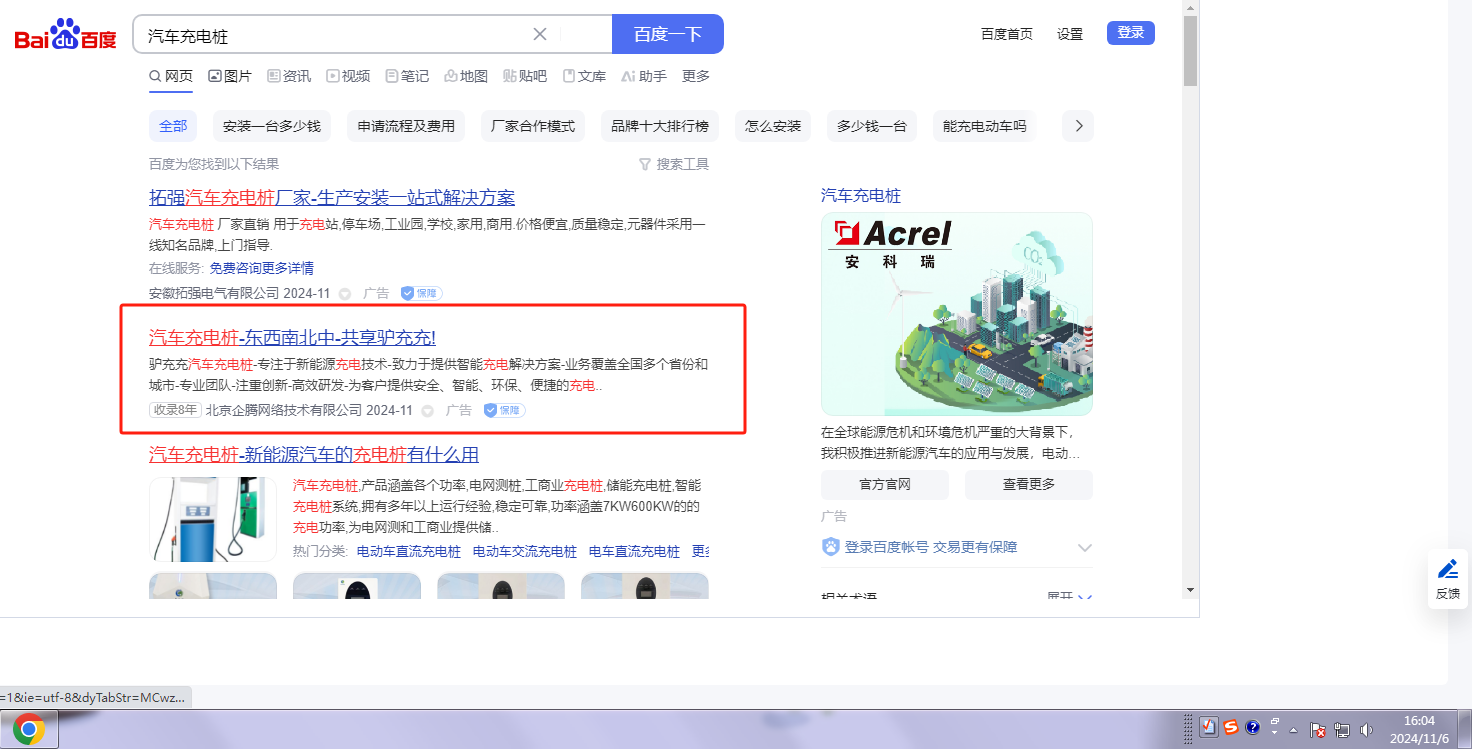Click the Sogou input method tray icon
The height and width of the screenshot is (749, 1472).
1231,728
